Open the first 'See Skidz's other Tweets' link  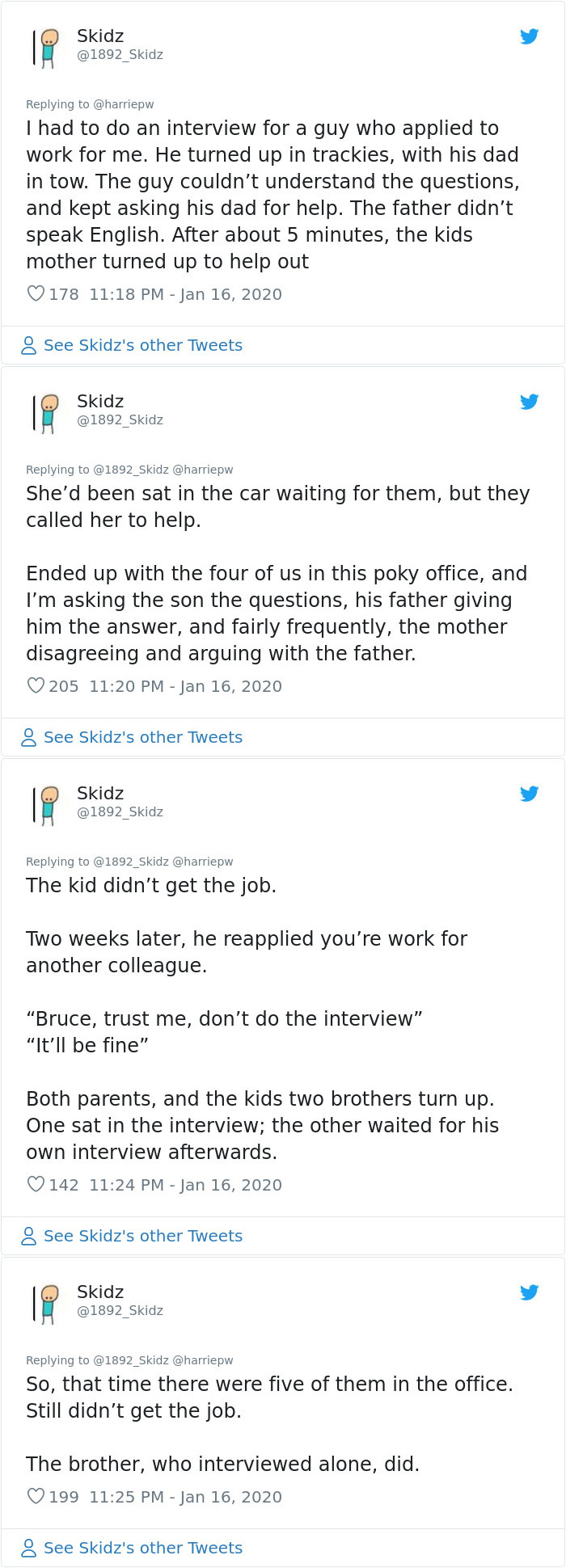click(x=143, y=345)
